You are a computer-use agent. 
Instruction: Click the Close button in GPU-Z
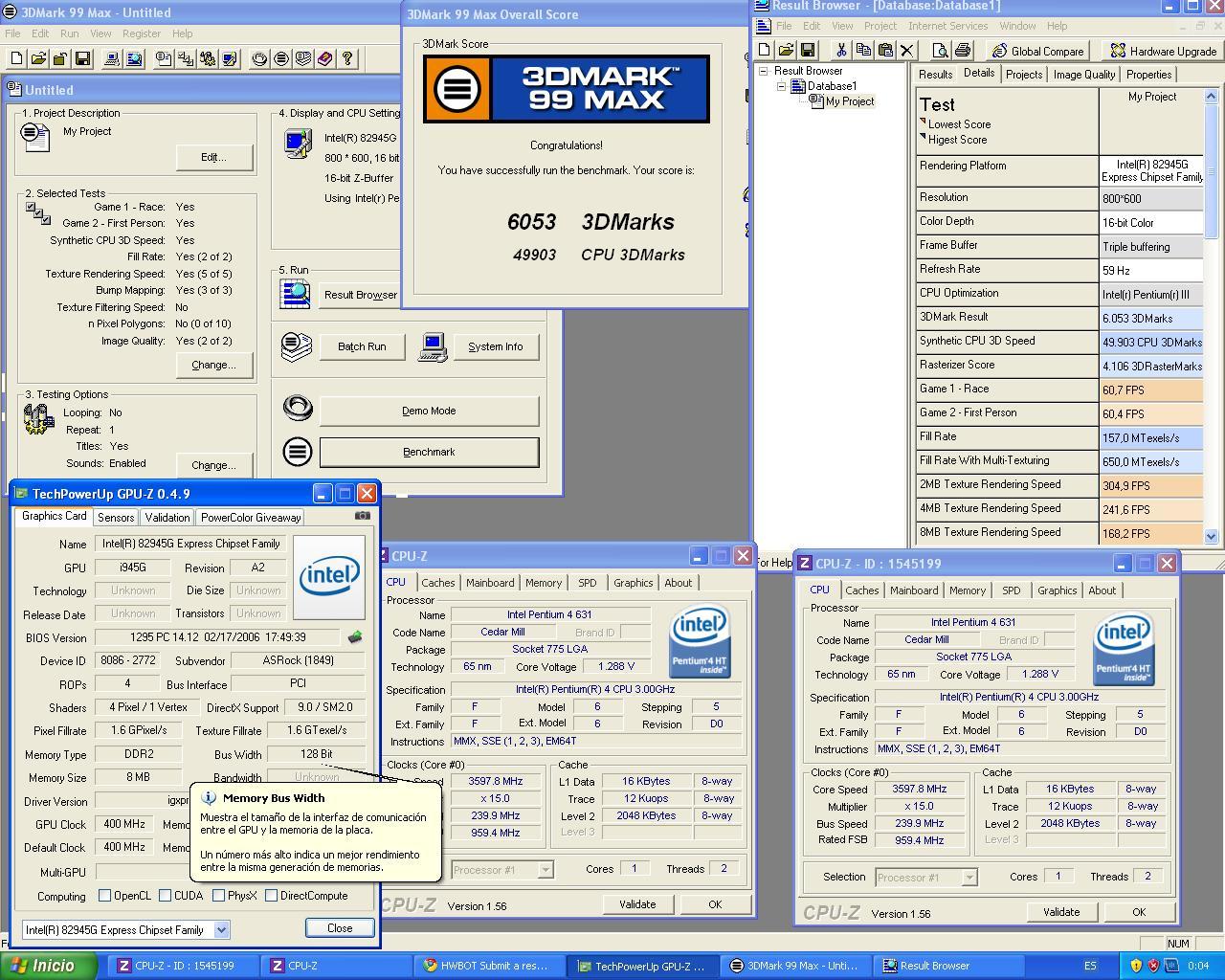tap(340, 927)
